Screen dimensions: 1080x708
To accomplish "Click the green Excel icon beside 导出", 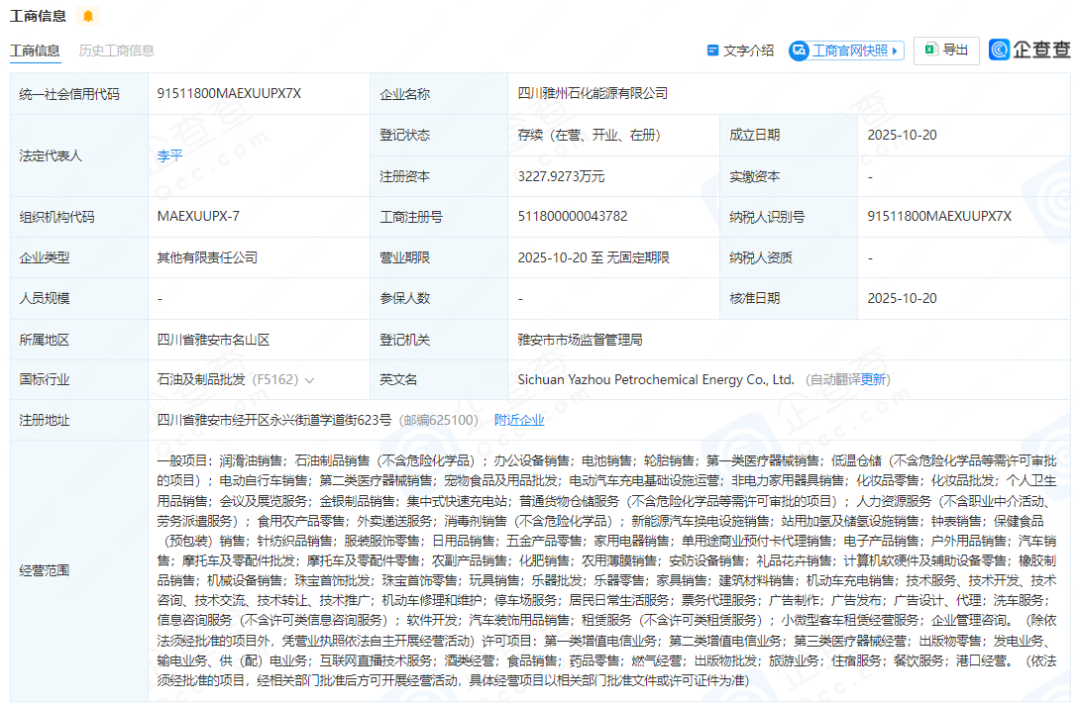I will tap(930, 50).
